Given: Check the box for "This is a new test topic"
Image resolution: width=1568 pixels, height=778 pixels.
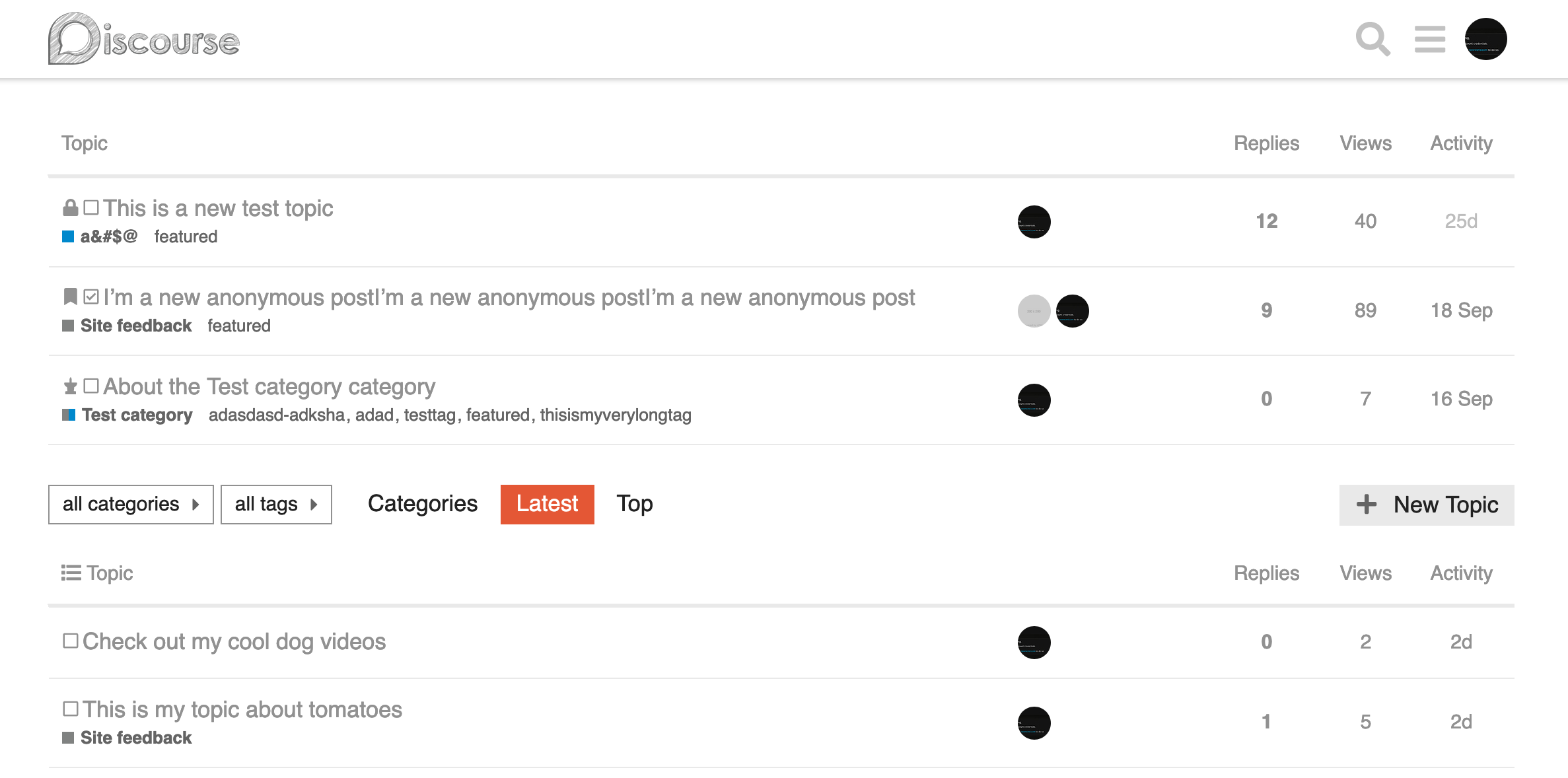Looking at the screenshot, I should 91,208.
